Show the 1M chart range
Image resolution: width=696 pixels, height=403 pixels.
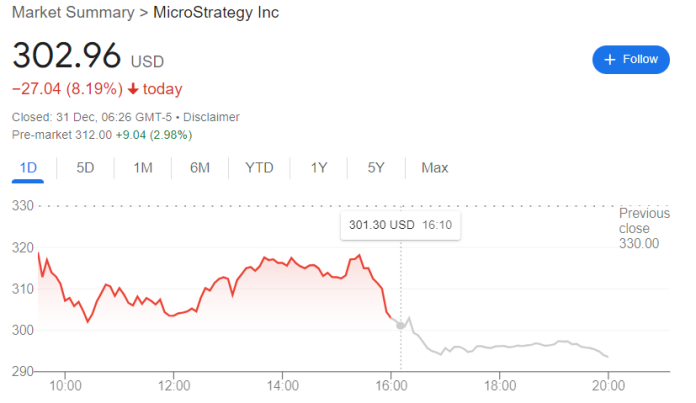point(142,168)
